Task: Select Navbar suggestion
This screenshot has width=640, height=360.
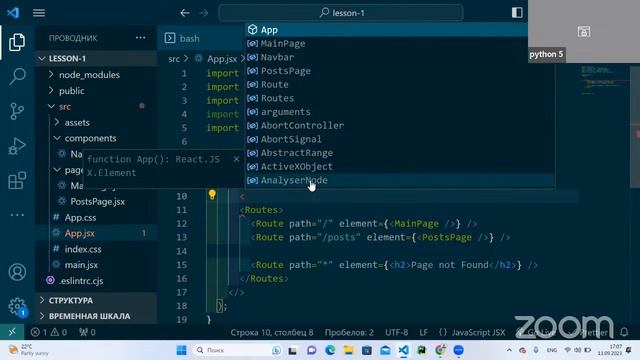Action: 400,57
